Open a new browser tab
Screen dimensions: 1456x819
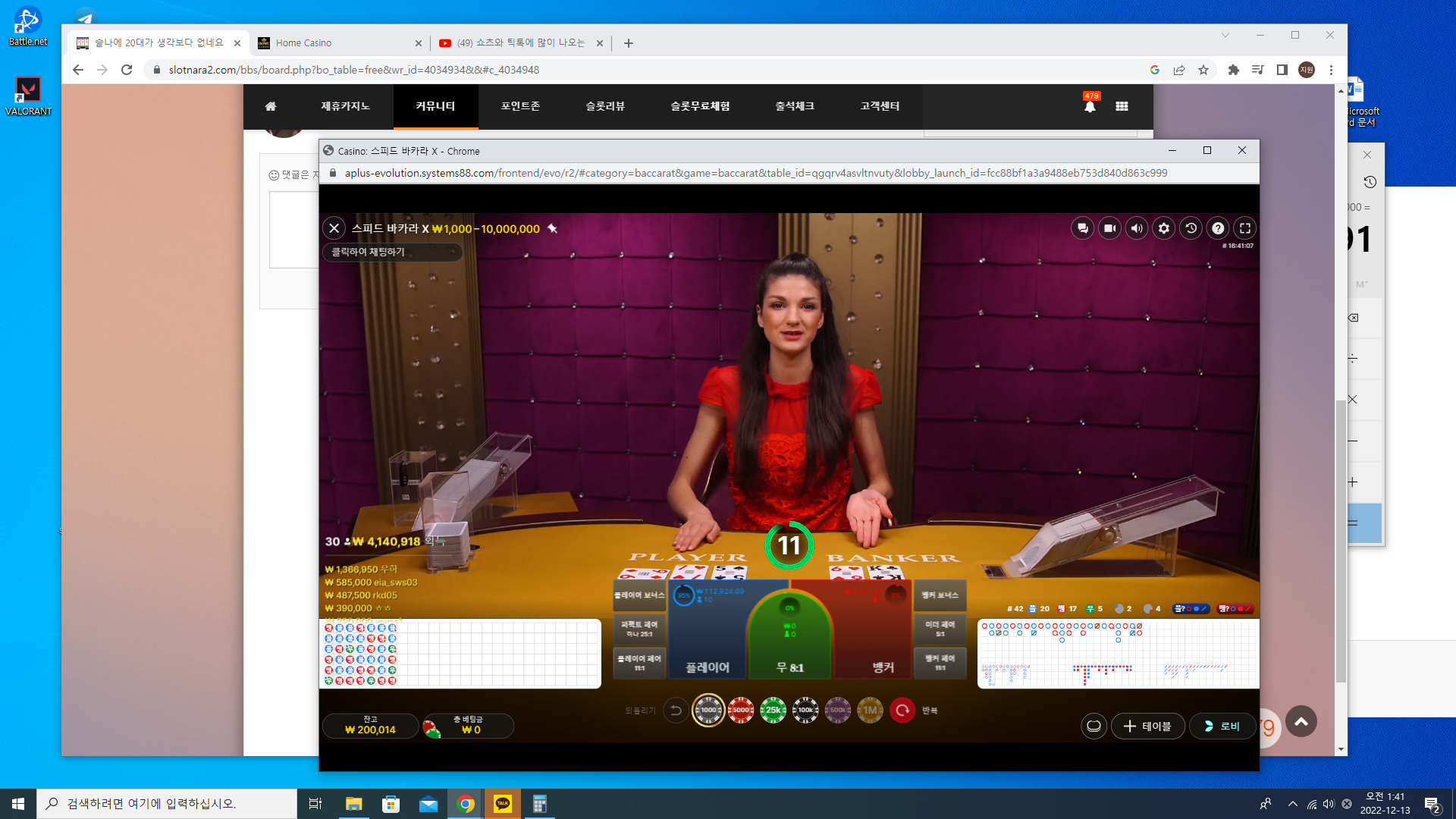point(629,43)
